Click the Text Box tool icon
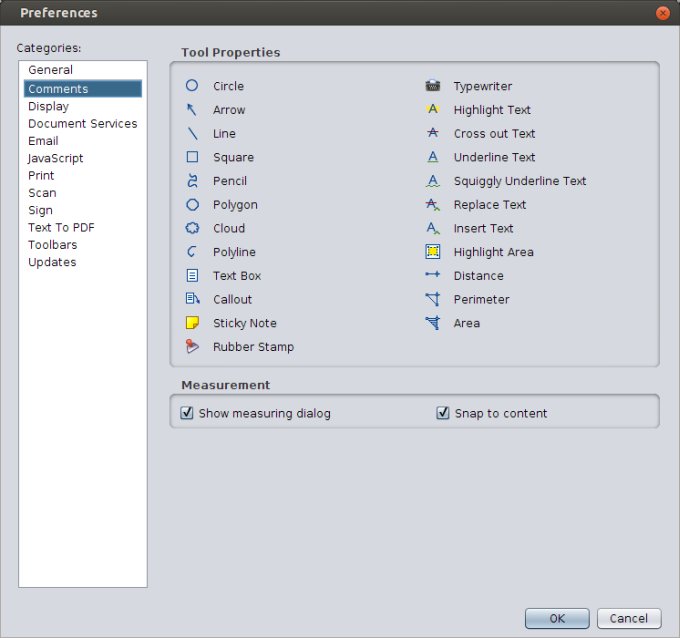Screen dimensions: 680x638 click(x=192, y=275)
